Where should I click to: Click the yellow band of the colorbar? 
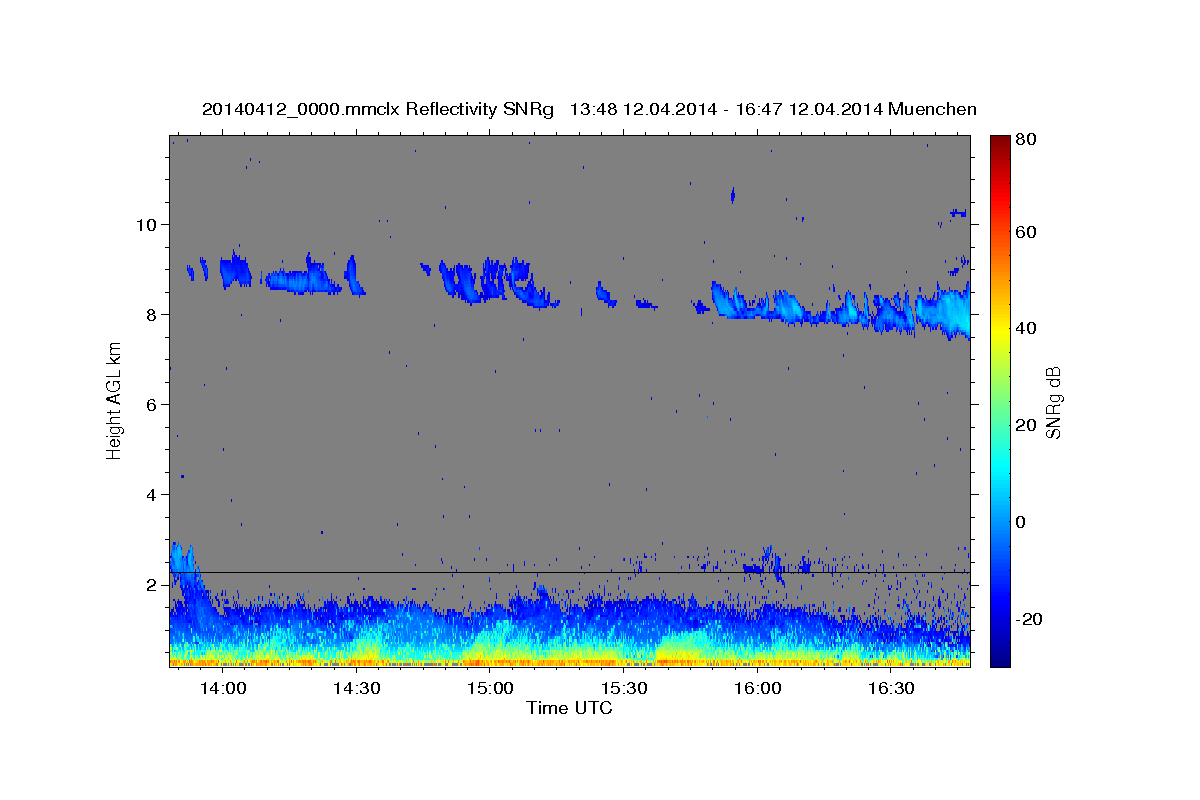(999, 328)
